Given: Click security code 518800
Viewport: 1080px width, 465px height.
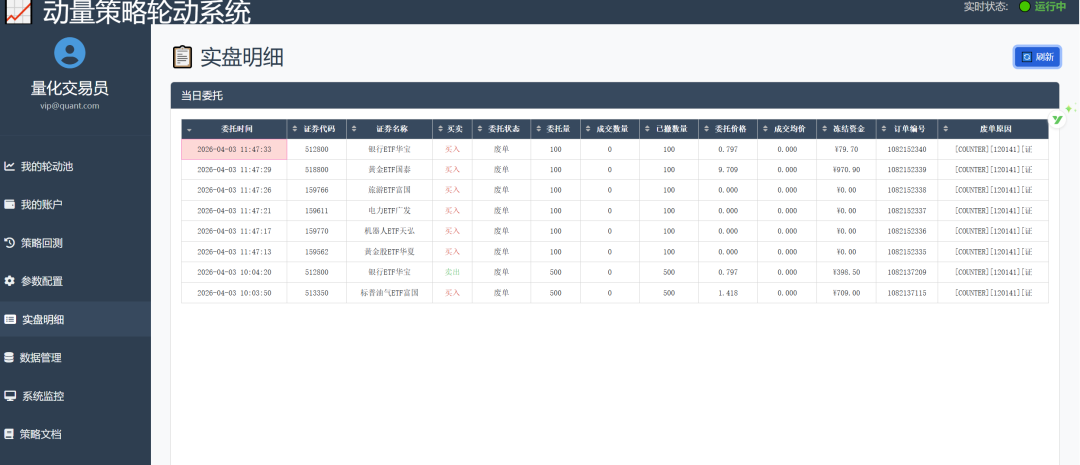Looking at the screenshot, I should (x=316, y=169).
